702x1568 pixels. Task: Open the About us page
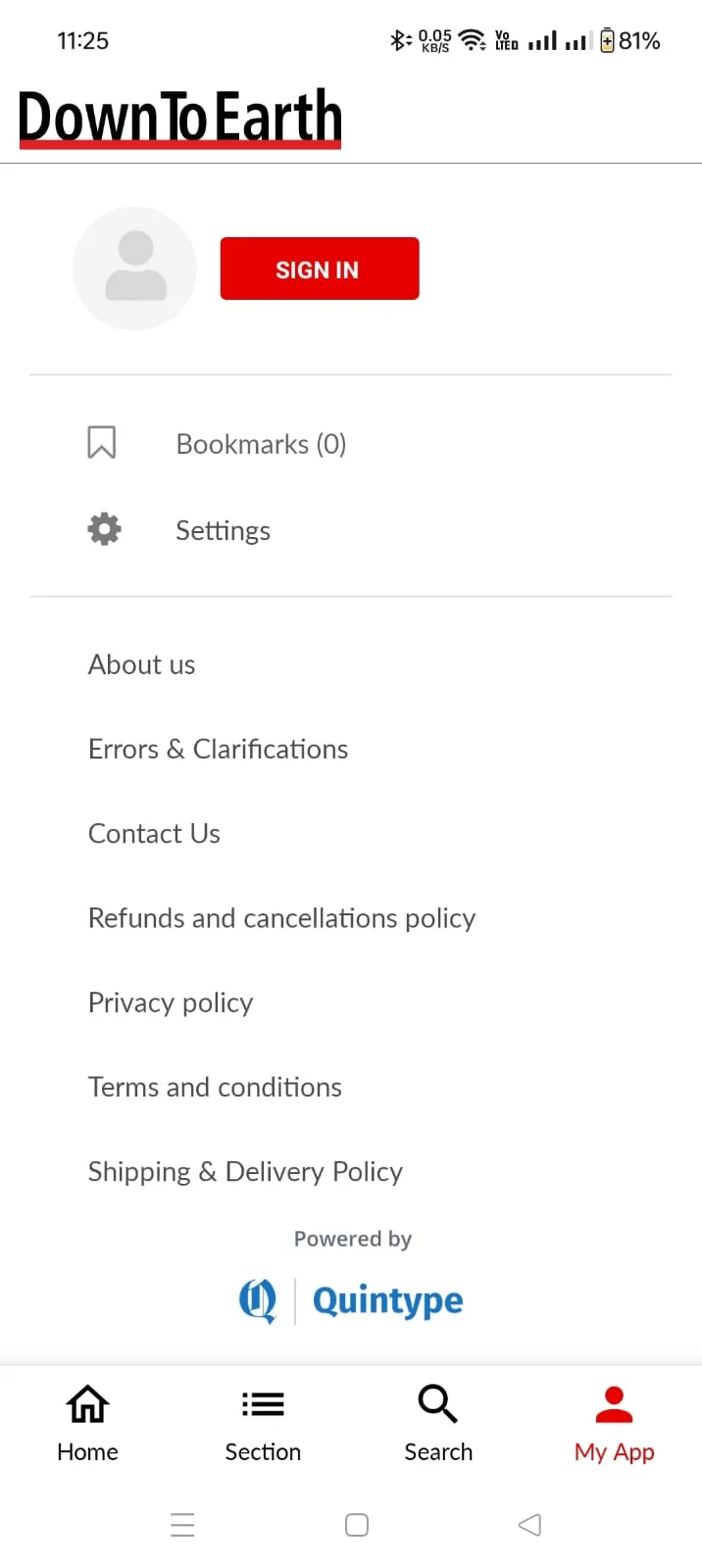point(142,664)
